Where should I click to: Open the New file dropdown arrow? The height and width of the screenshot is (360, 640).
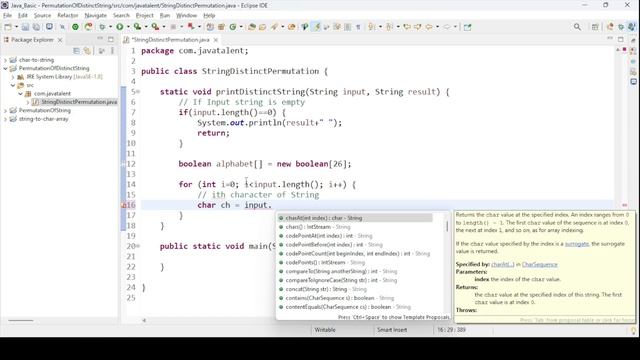16,27
